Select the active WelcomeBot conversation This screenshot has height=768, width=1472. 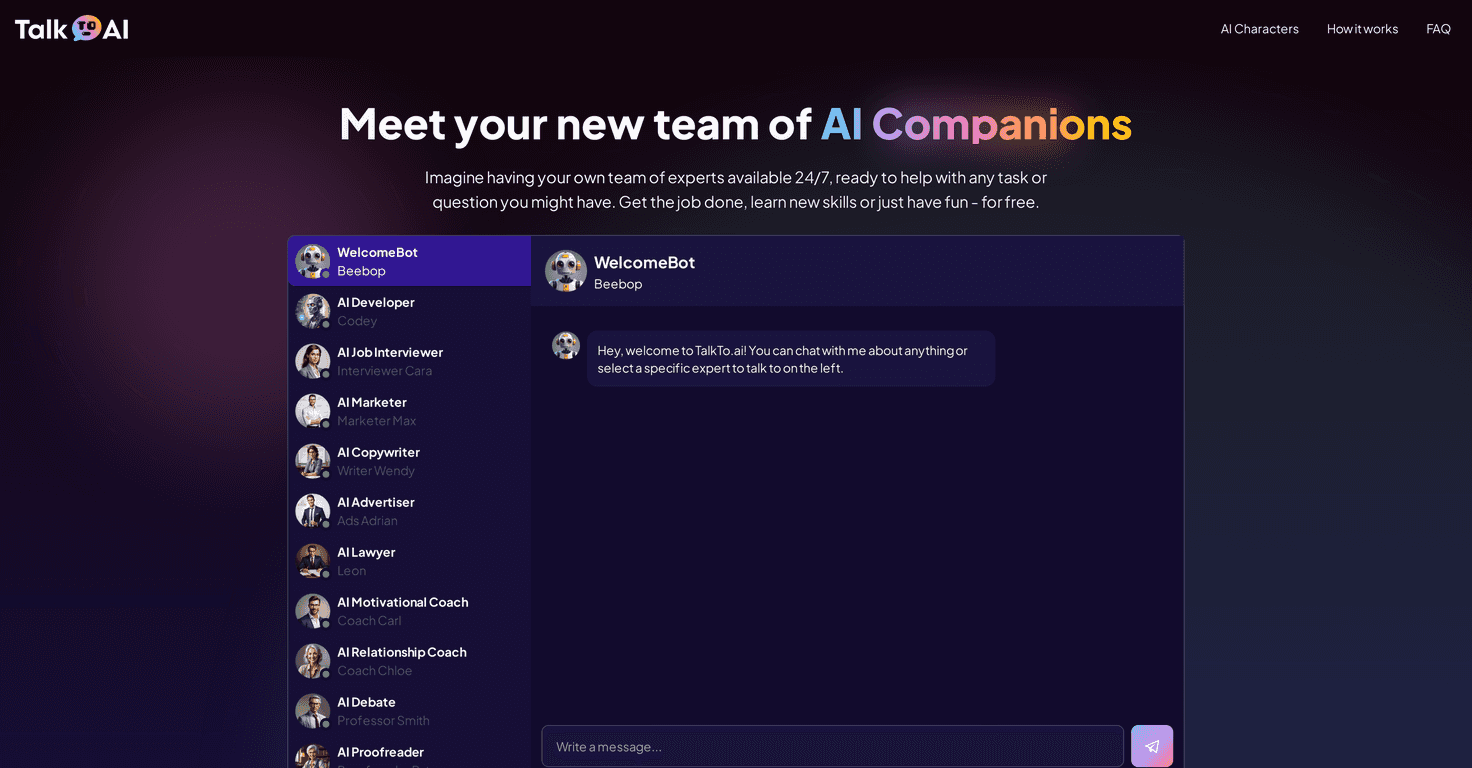409,260
